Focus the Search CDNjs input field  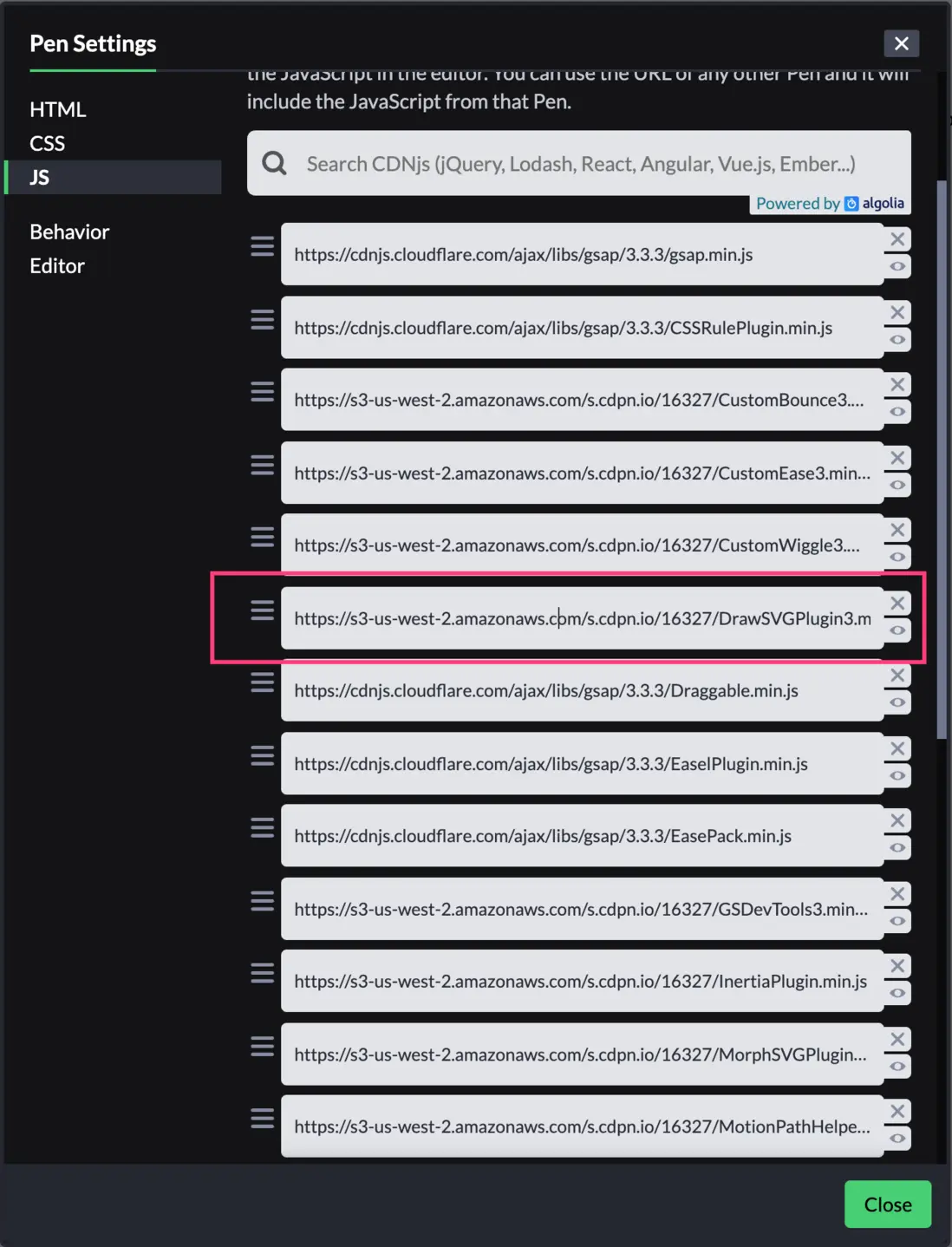tap(579, 163)
